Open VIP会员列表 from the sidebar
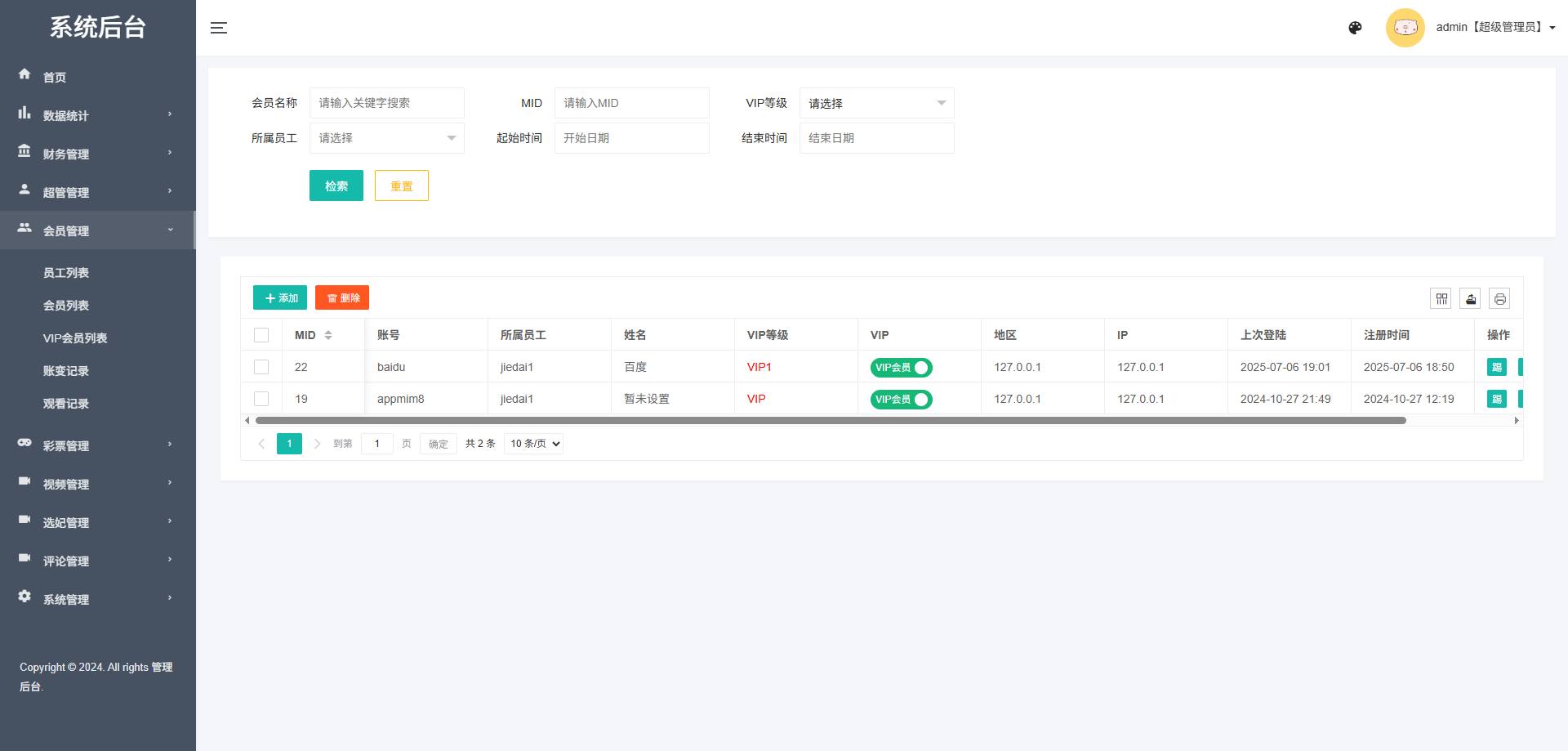 [x=77, y=338]
